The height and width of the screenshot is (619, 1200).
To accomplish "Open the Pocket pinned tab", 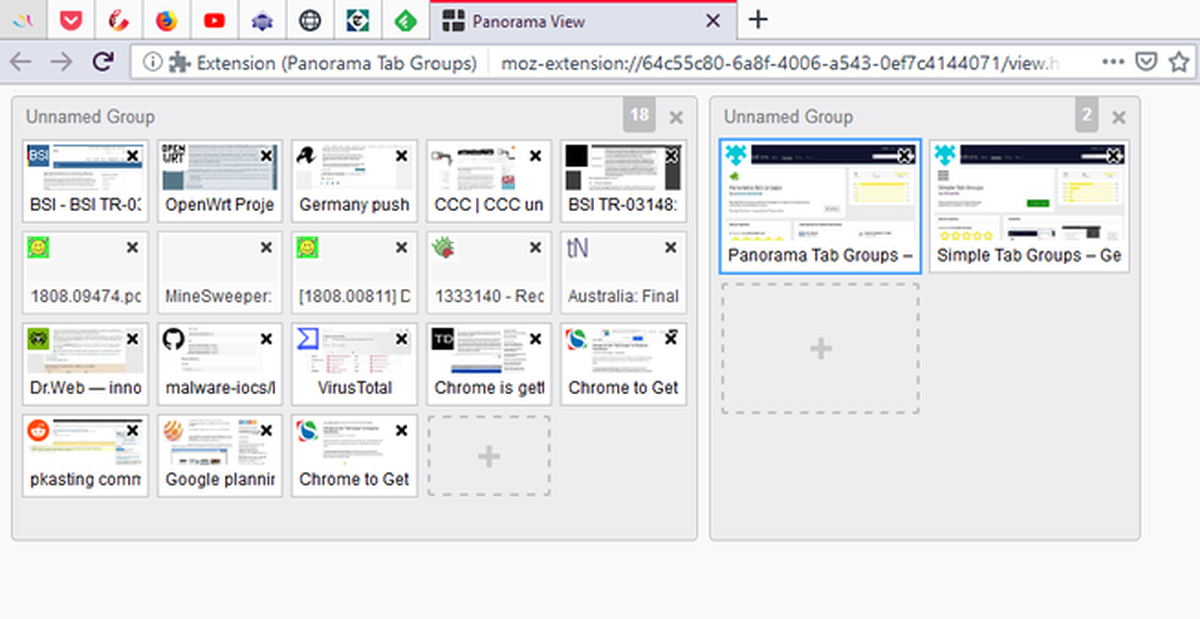I will 71,20.
